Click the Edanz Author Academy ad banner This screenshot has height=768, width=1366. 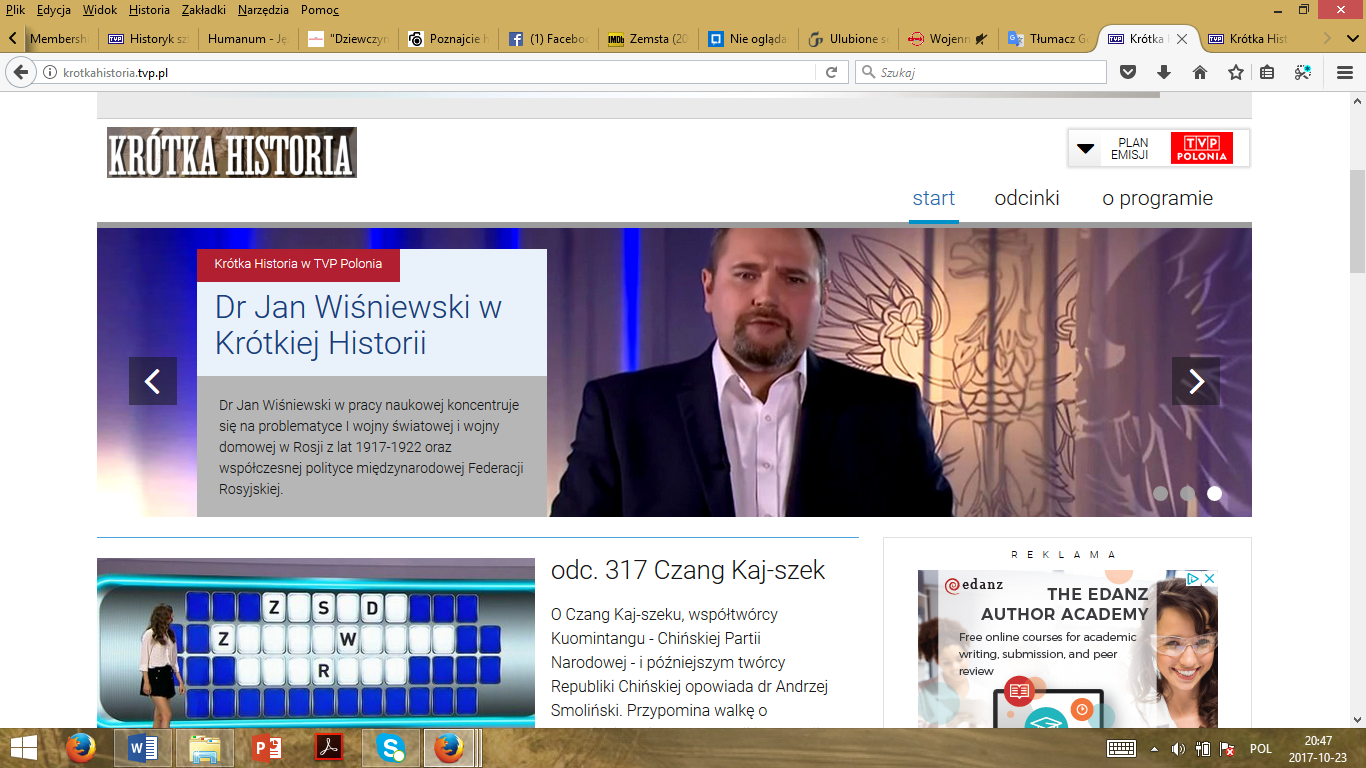point(1068,649)
